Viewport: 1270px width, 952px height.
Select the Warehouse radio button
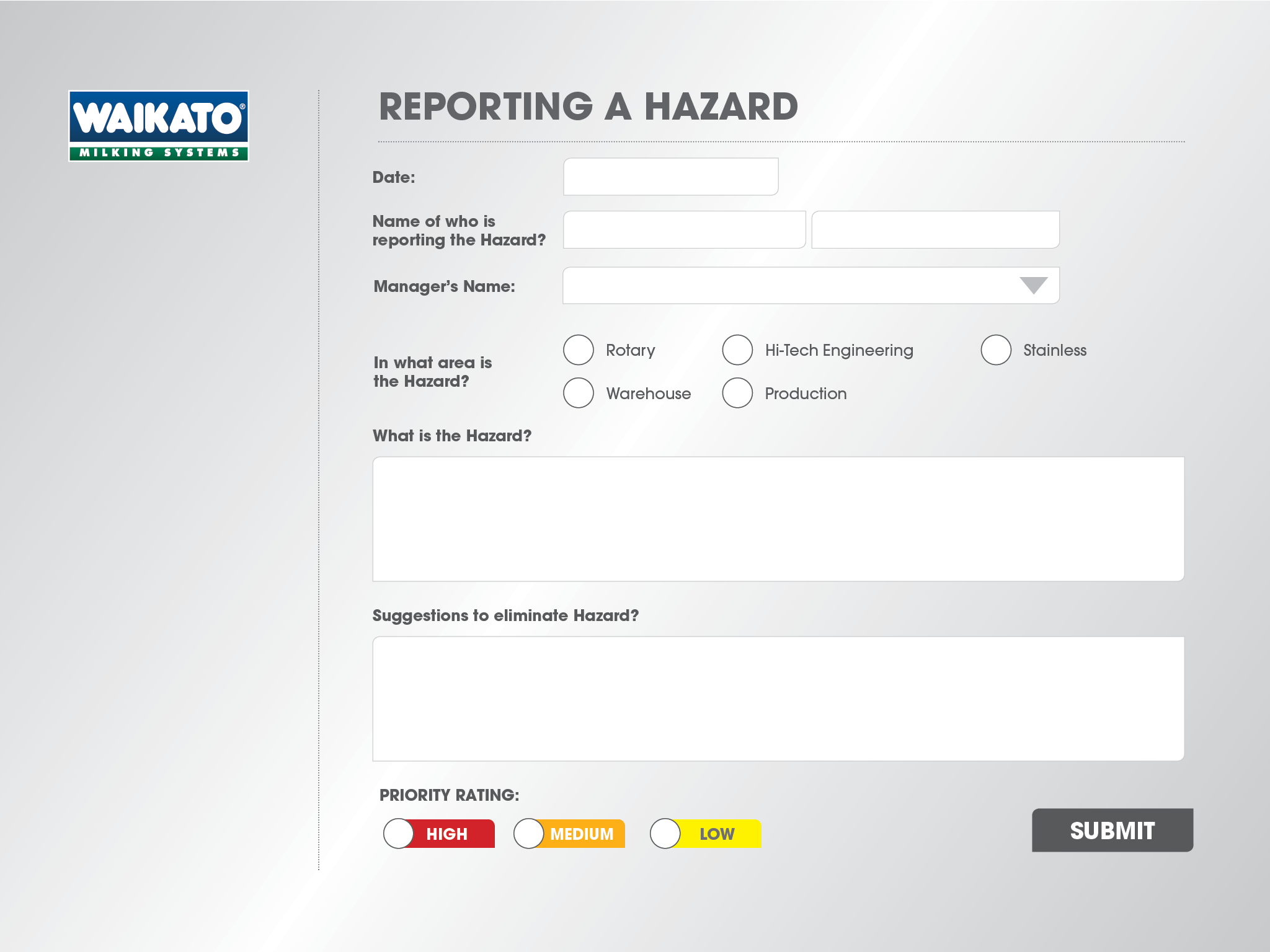tap(579, 393)
